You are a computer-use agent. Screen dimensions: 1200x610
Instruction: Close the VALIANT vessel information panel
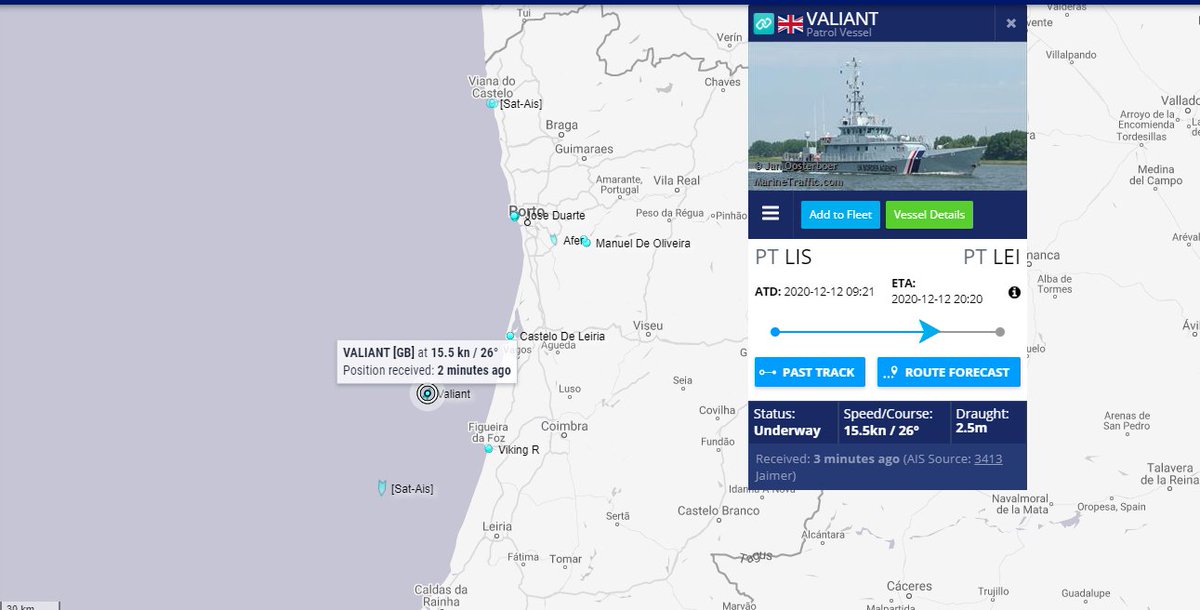click(1011, 22)
